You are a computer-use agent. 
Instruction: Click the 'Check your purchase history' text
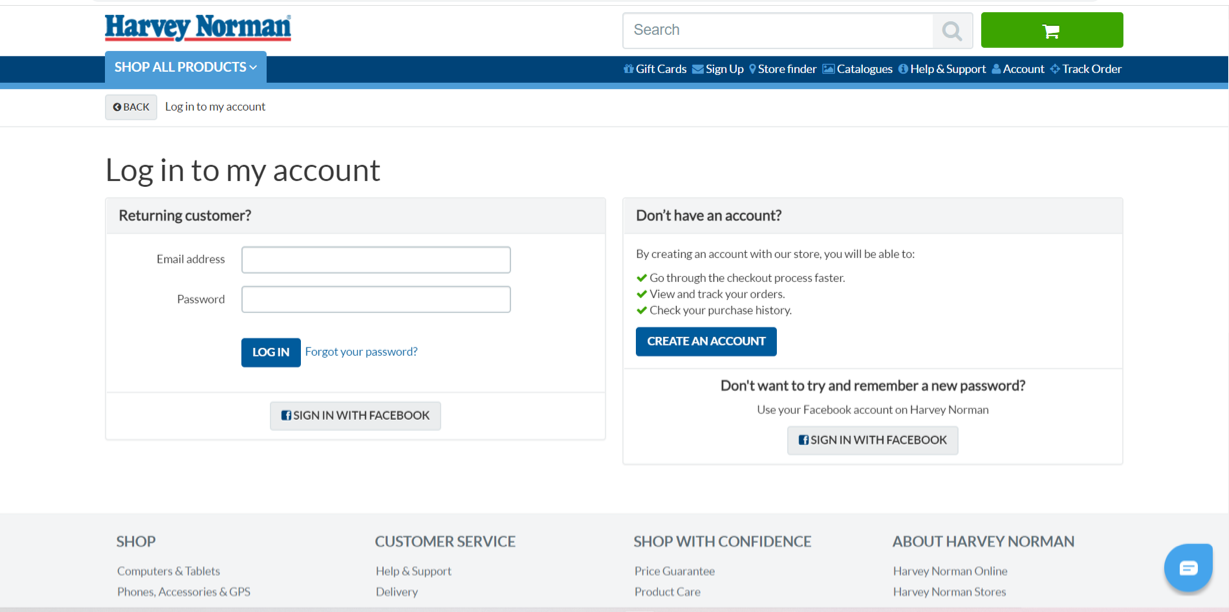720,310
